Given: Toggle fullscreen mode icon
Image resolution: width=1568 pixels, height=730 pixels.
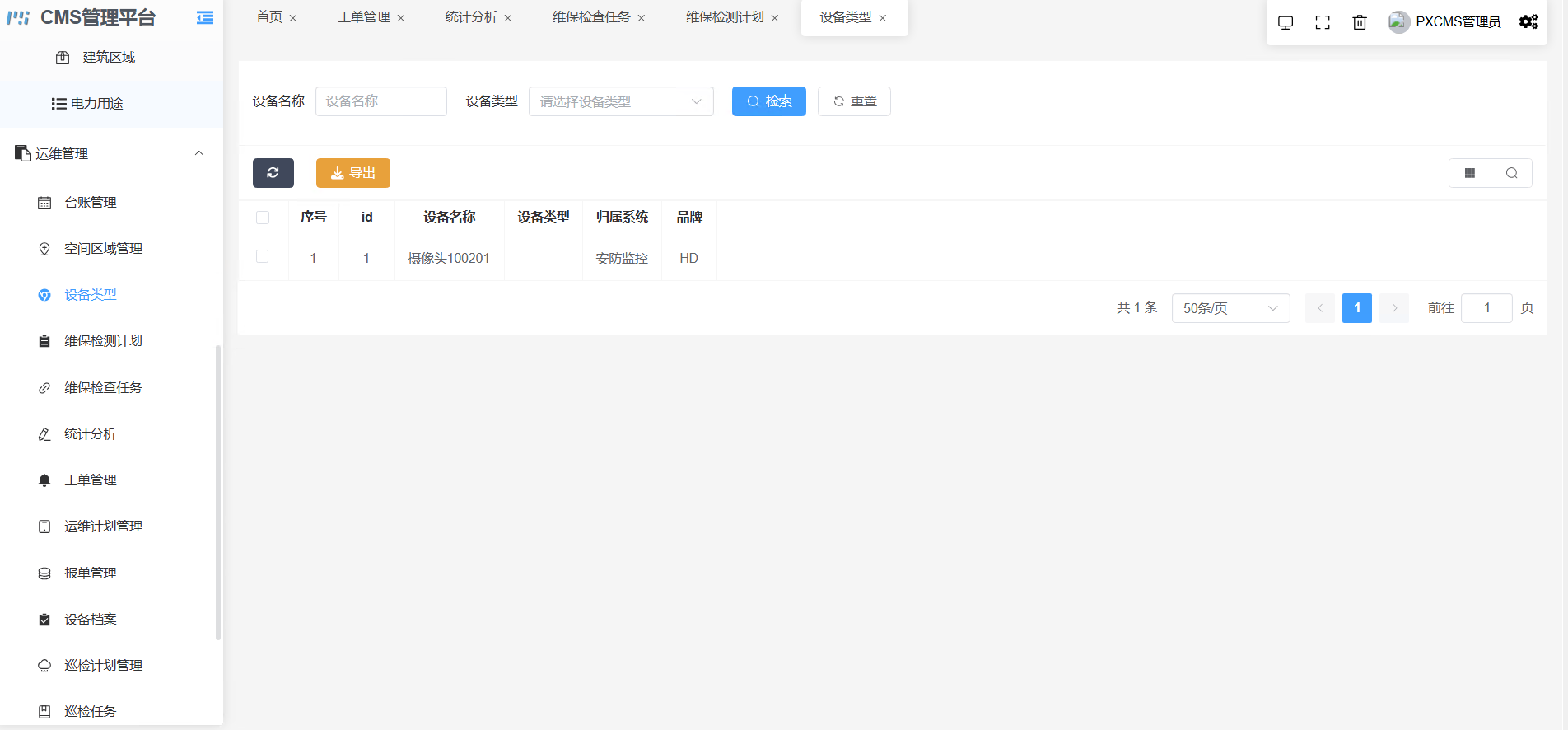Looking at the screenshot, I should coord(1323,22).
